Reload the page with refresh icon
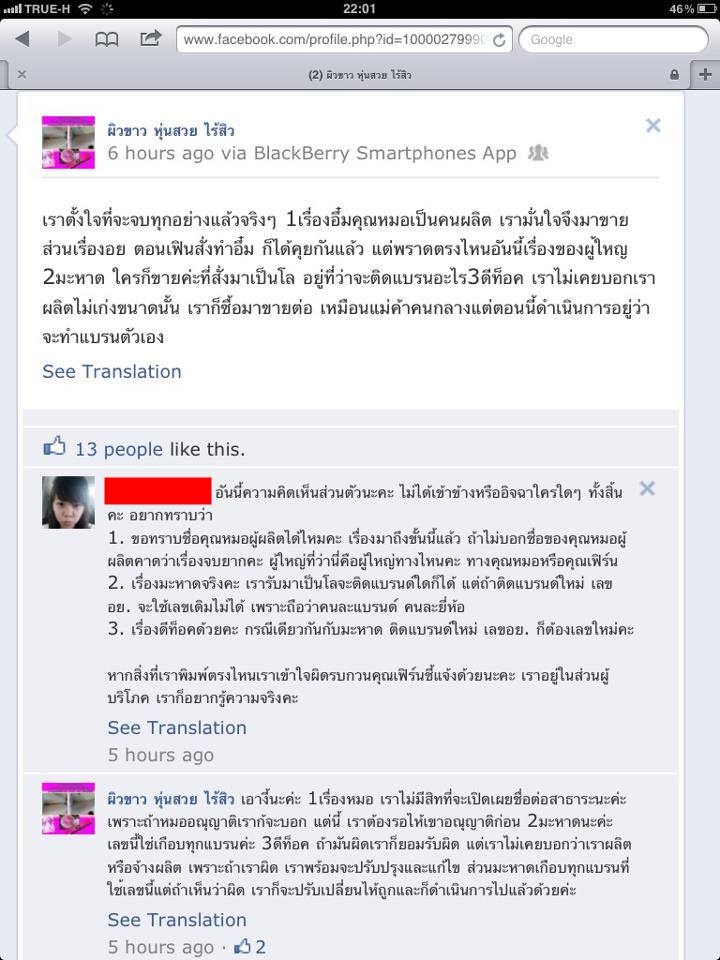The image size is (720, 960). click(499, 40)
